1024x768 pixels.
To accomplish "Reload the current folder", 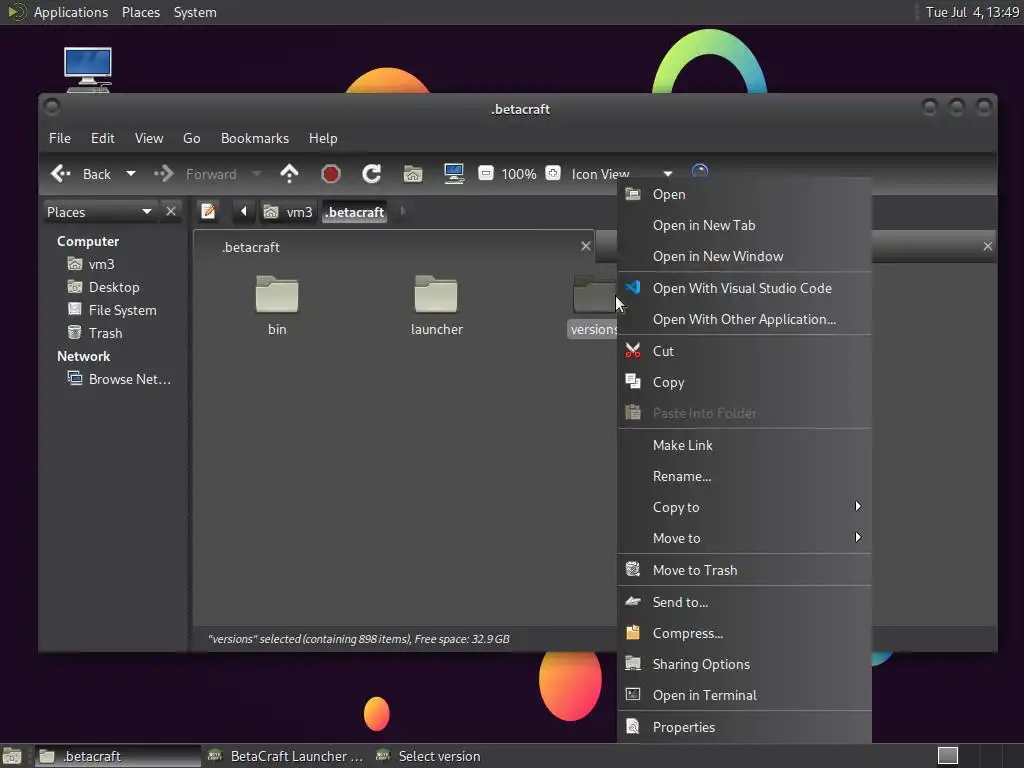I will 371,174.
